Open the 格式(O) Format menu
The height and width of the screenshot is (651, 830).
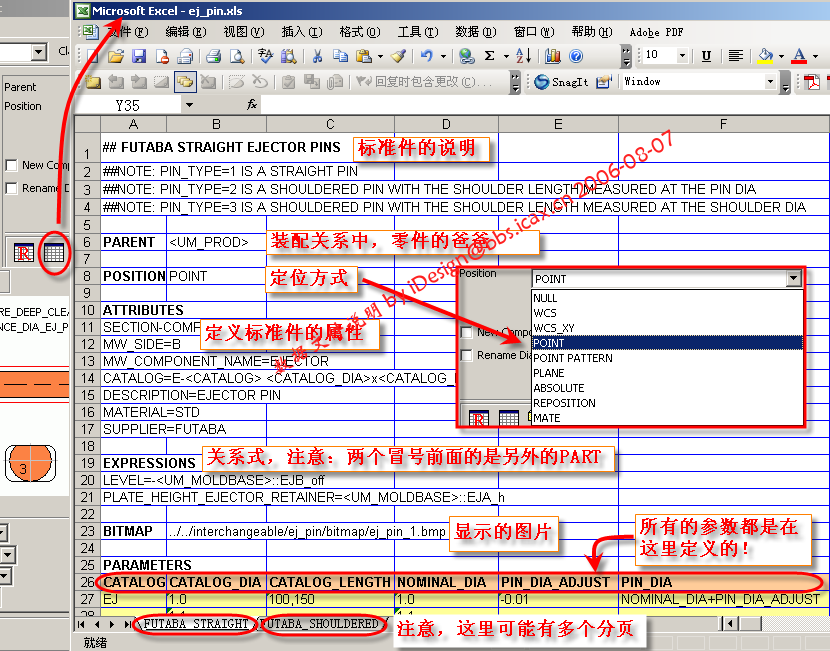[x=359, y=32]
